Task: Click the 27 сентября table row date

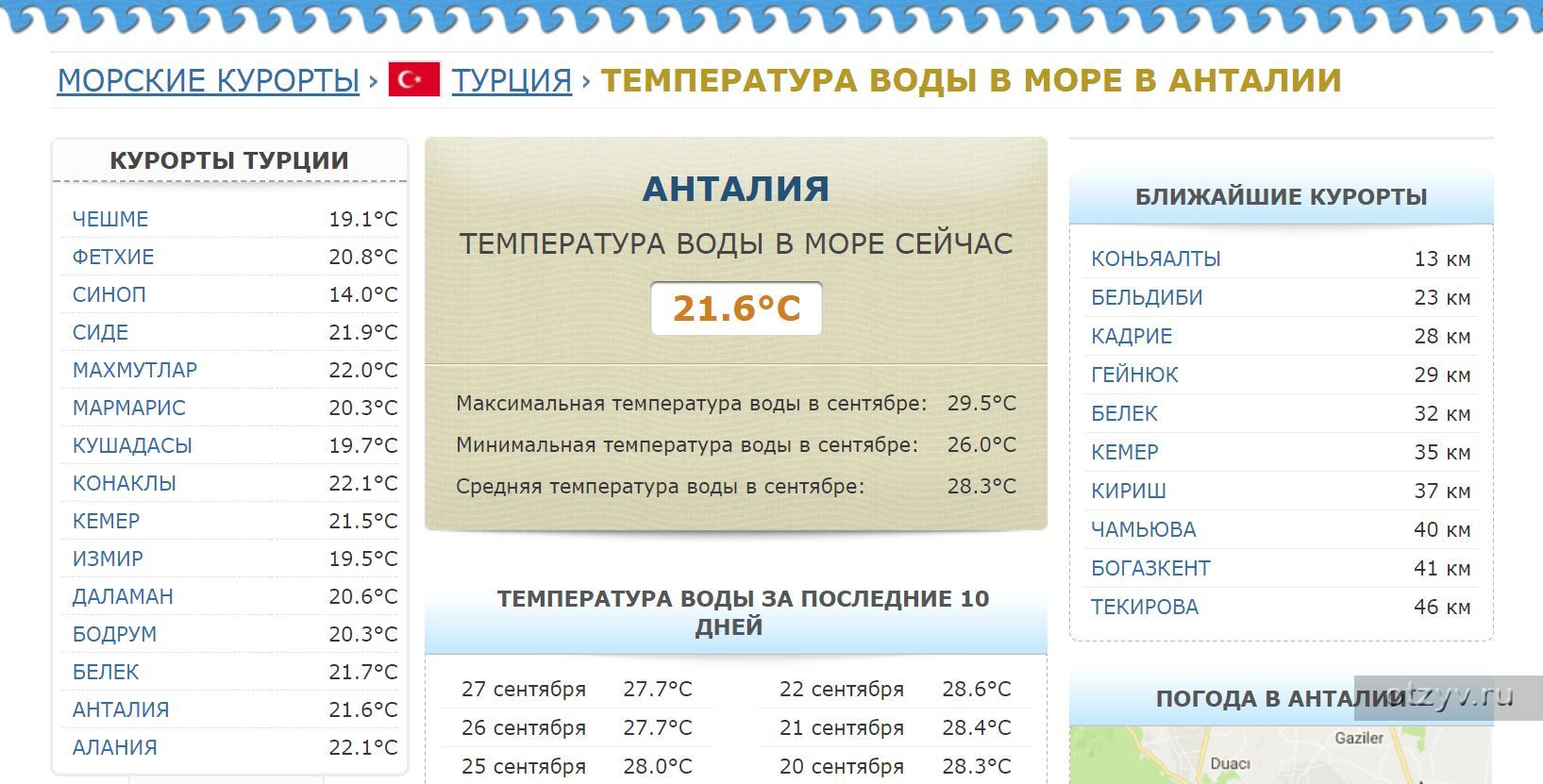Action: (524, 690)
